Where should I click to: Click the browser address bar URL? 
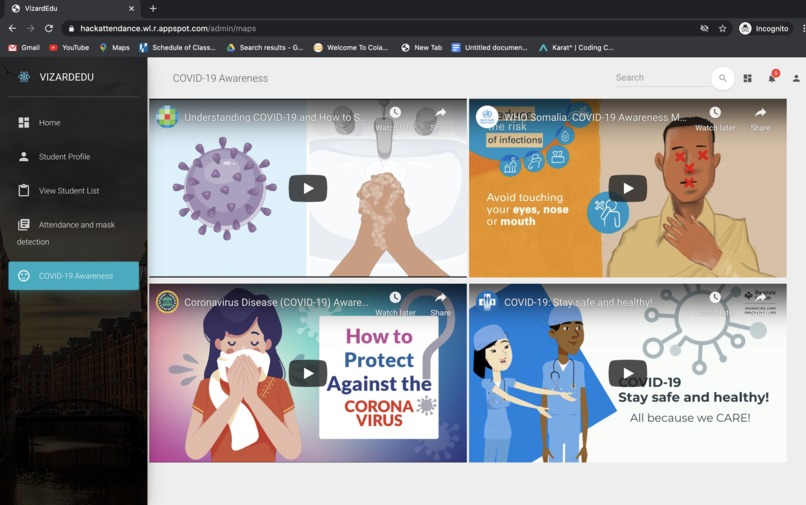click(168, 28)
